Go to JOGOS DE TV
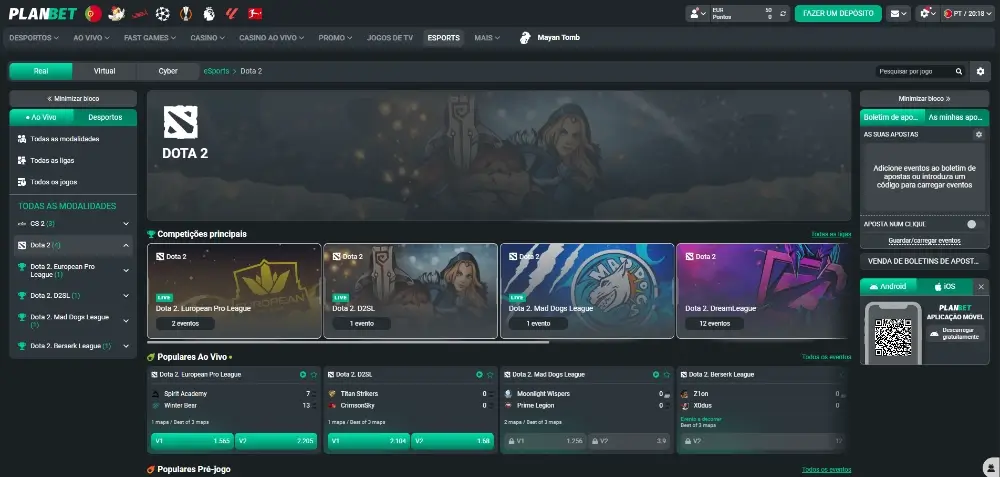The image size is (1000, 477). 390,38
